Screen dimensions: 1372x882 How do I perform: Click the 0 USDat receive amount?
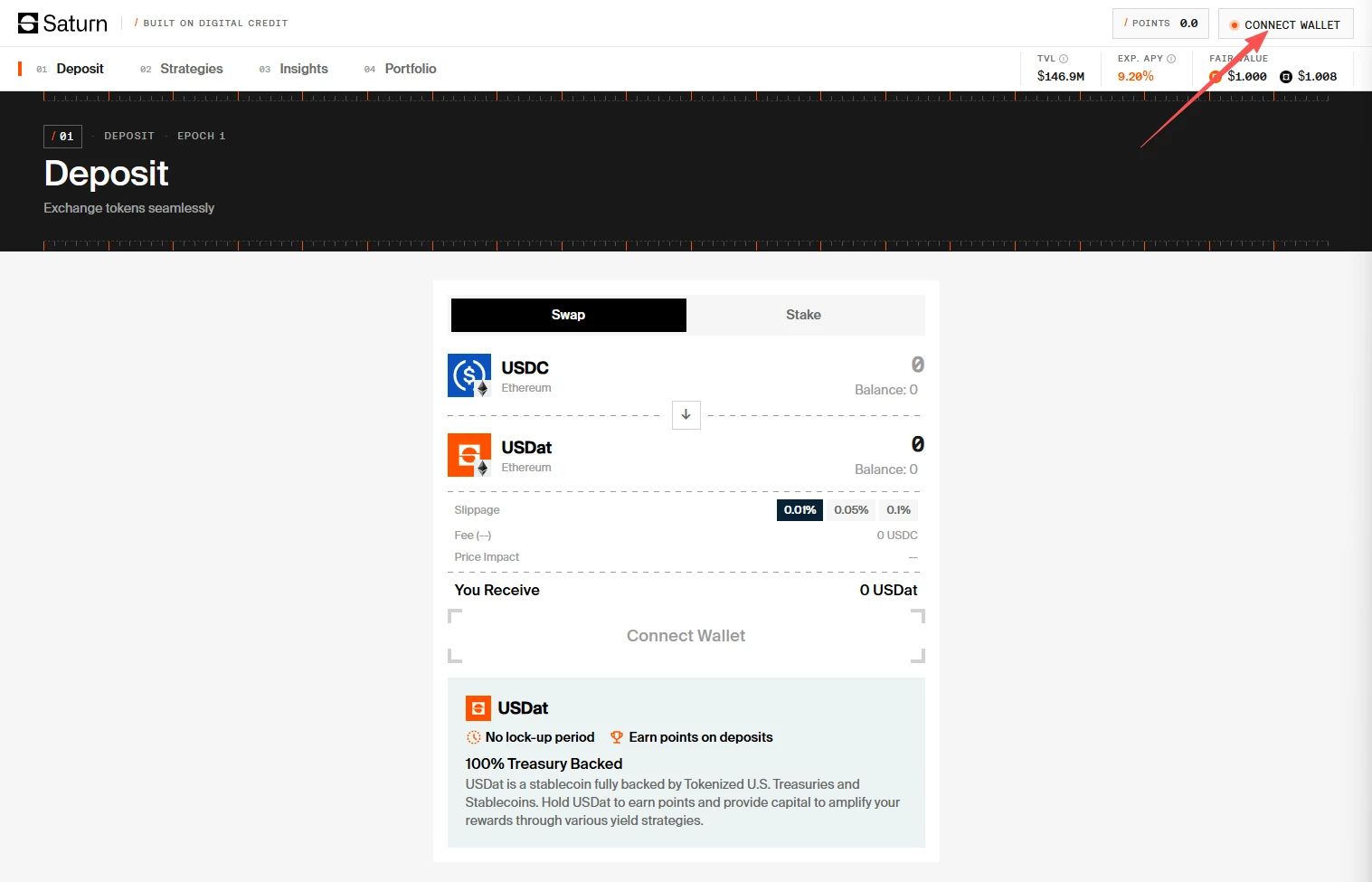(889, 590)
